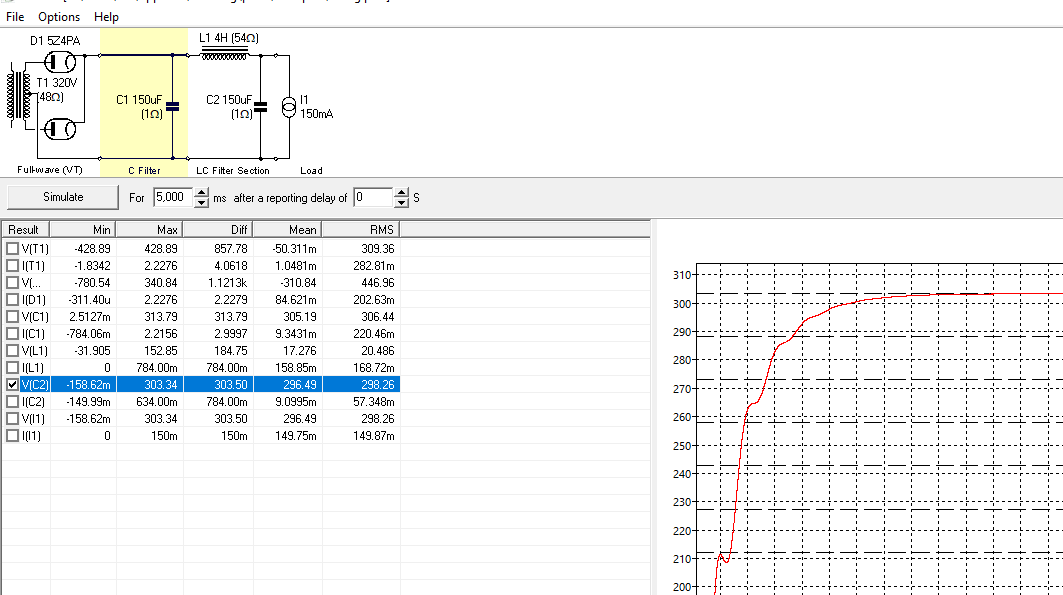Image resolution: width=1063 pixels, height=595 pixels.
Task: Select the I1 150mA current load symbol
Action: 289,107
